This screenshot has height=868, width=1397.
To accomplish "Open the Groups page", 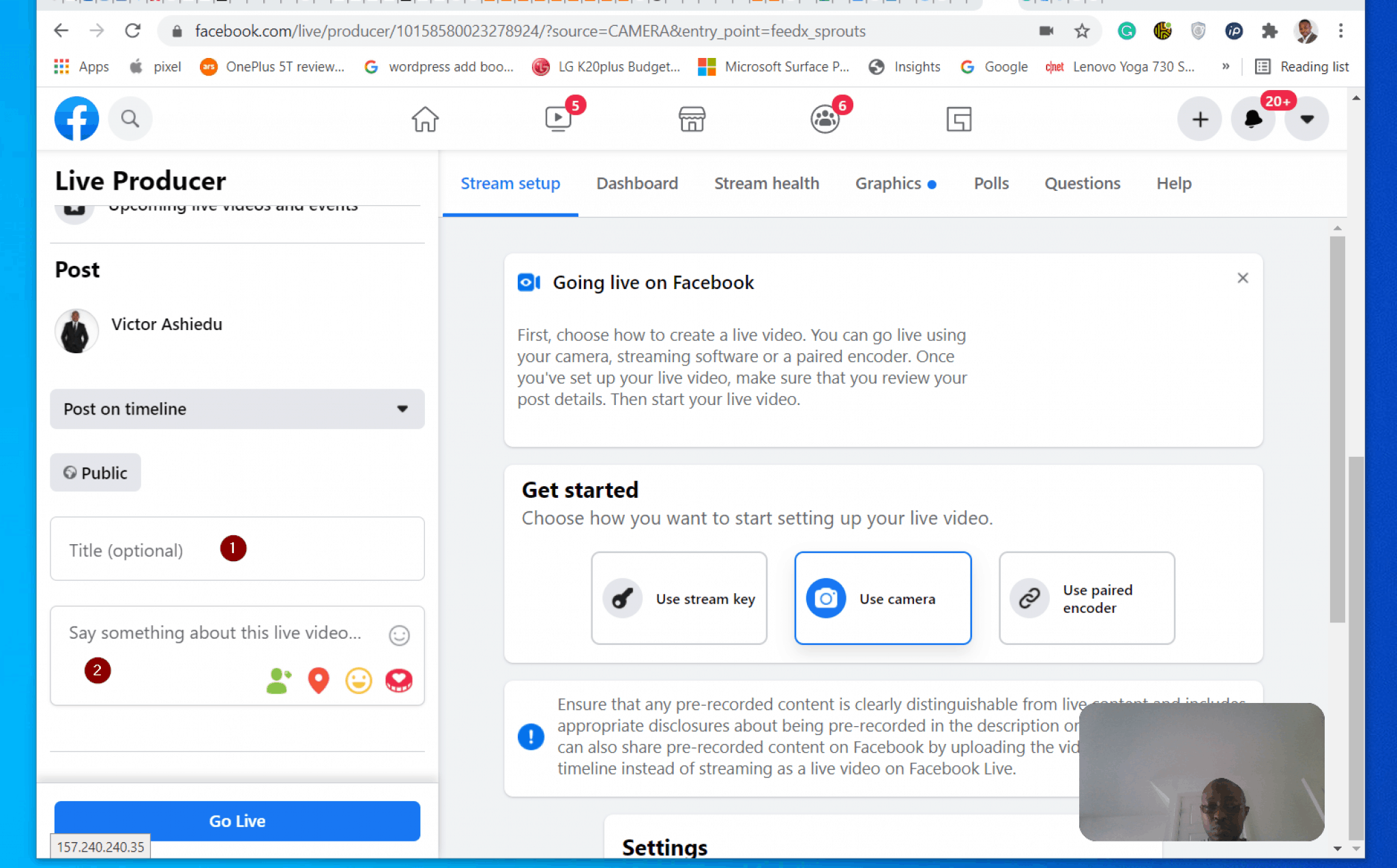I will pos(825,119).
